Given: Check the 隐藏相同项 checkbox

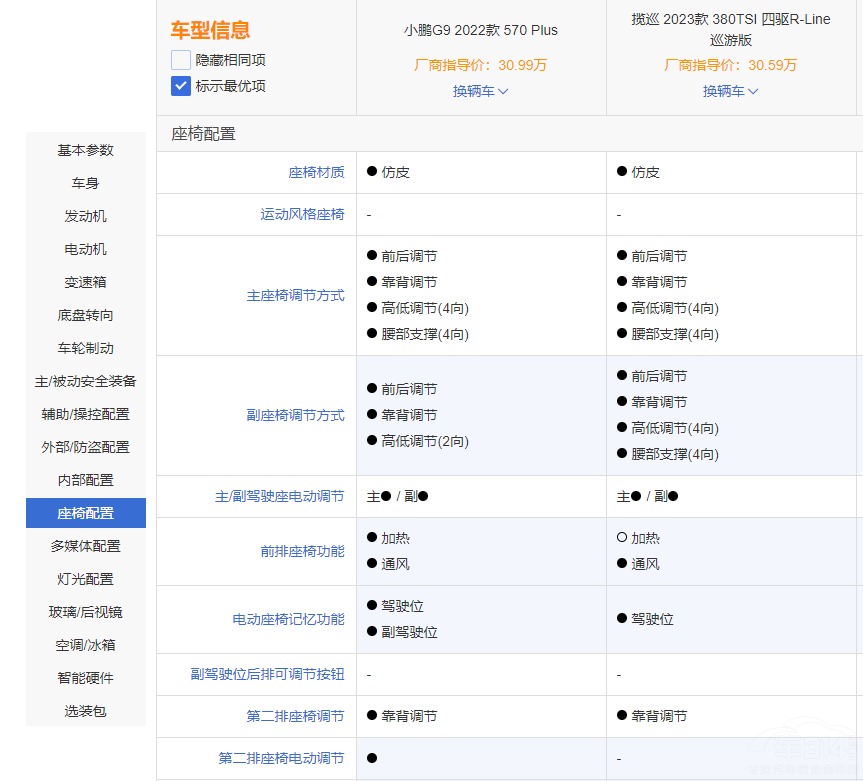Looking at the screenshot, I should (x=181, y=60).
